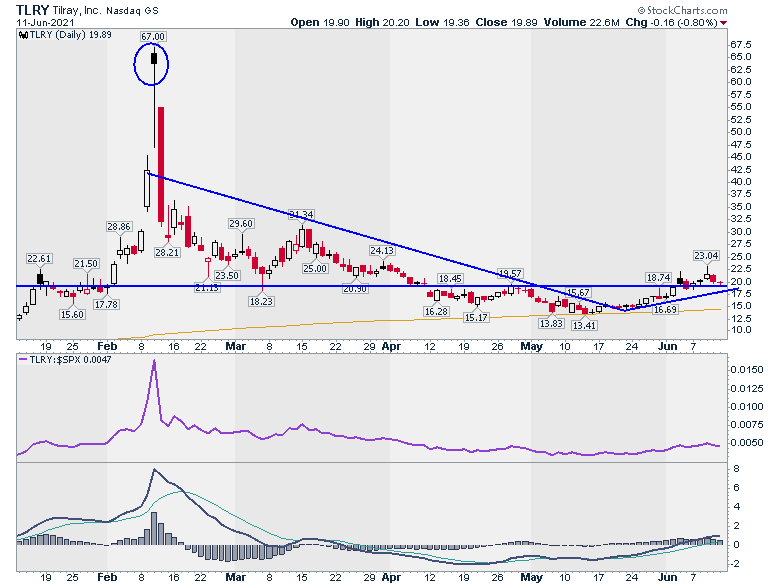Click the 18.23 low label
The height and width of the screenshot is (586, 780).
pos(262,301)
